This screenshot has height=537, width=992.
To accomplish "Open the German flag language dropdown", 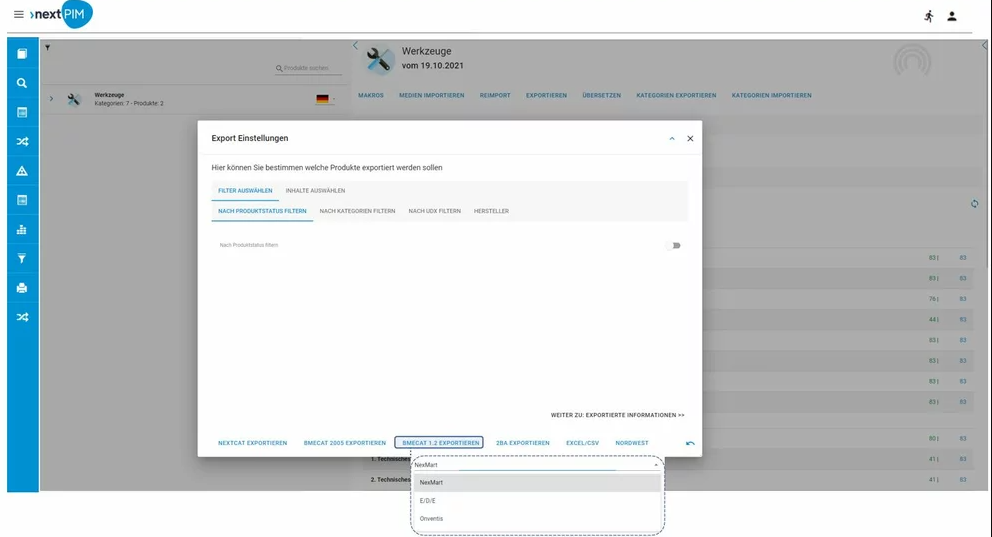I will (325, 99).
